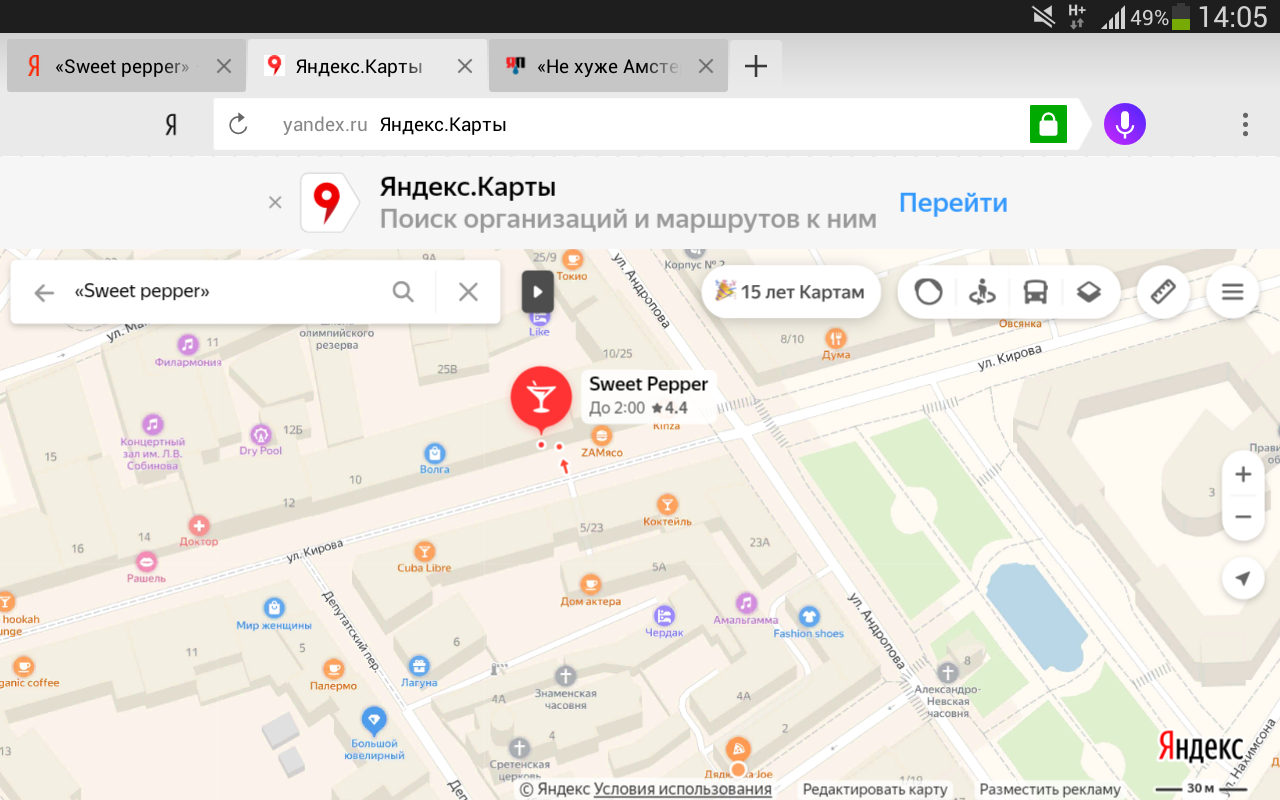The image size is (1280, 800).
Task: Dismiss the Яндекс.Карты app banner
Action: click(x=275, y=202)
